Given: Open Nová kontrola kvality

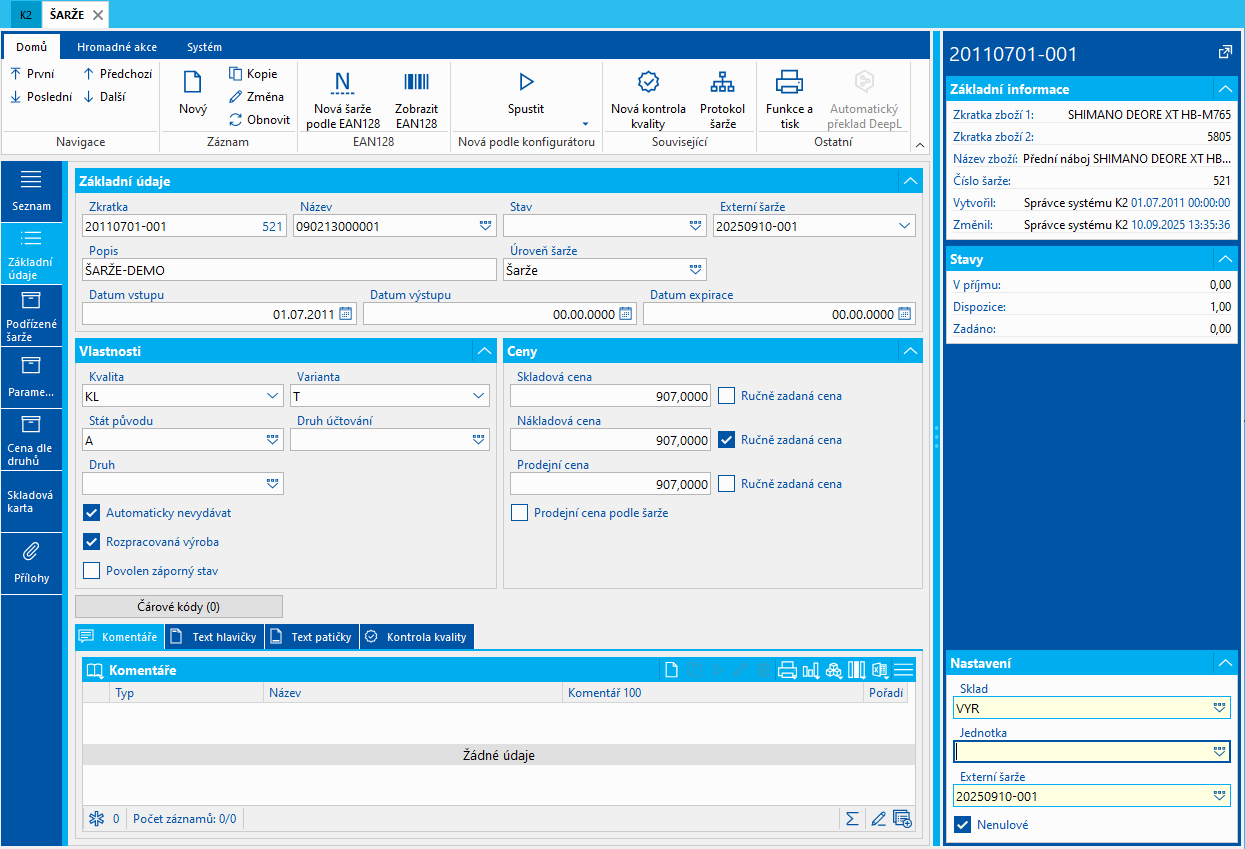Looking at the screenshot, I should click(648, 100).
